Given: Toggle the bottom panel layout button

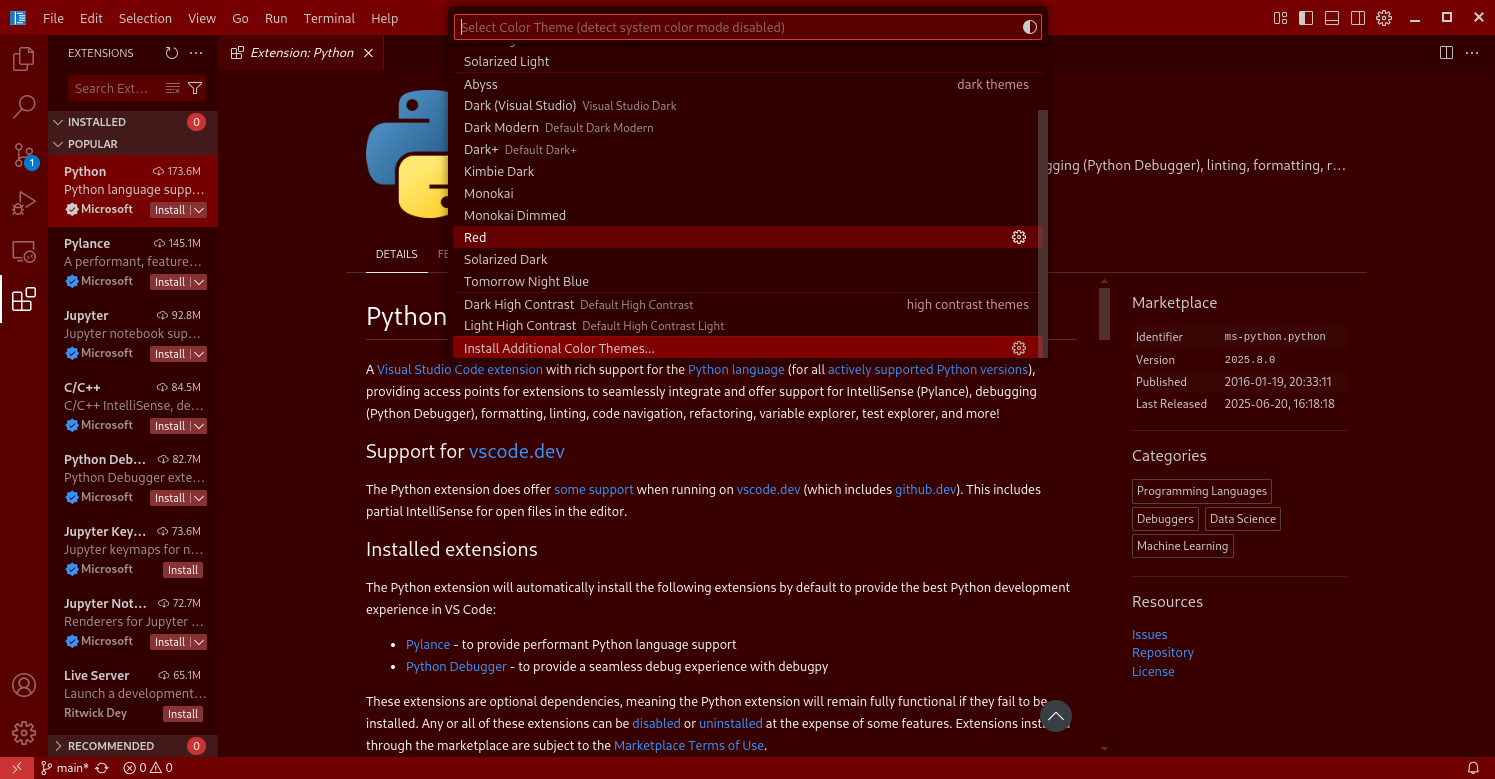Looking at the screenshot, I should pos(1332,18).
